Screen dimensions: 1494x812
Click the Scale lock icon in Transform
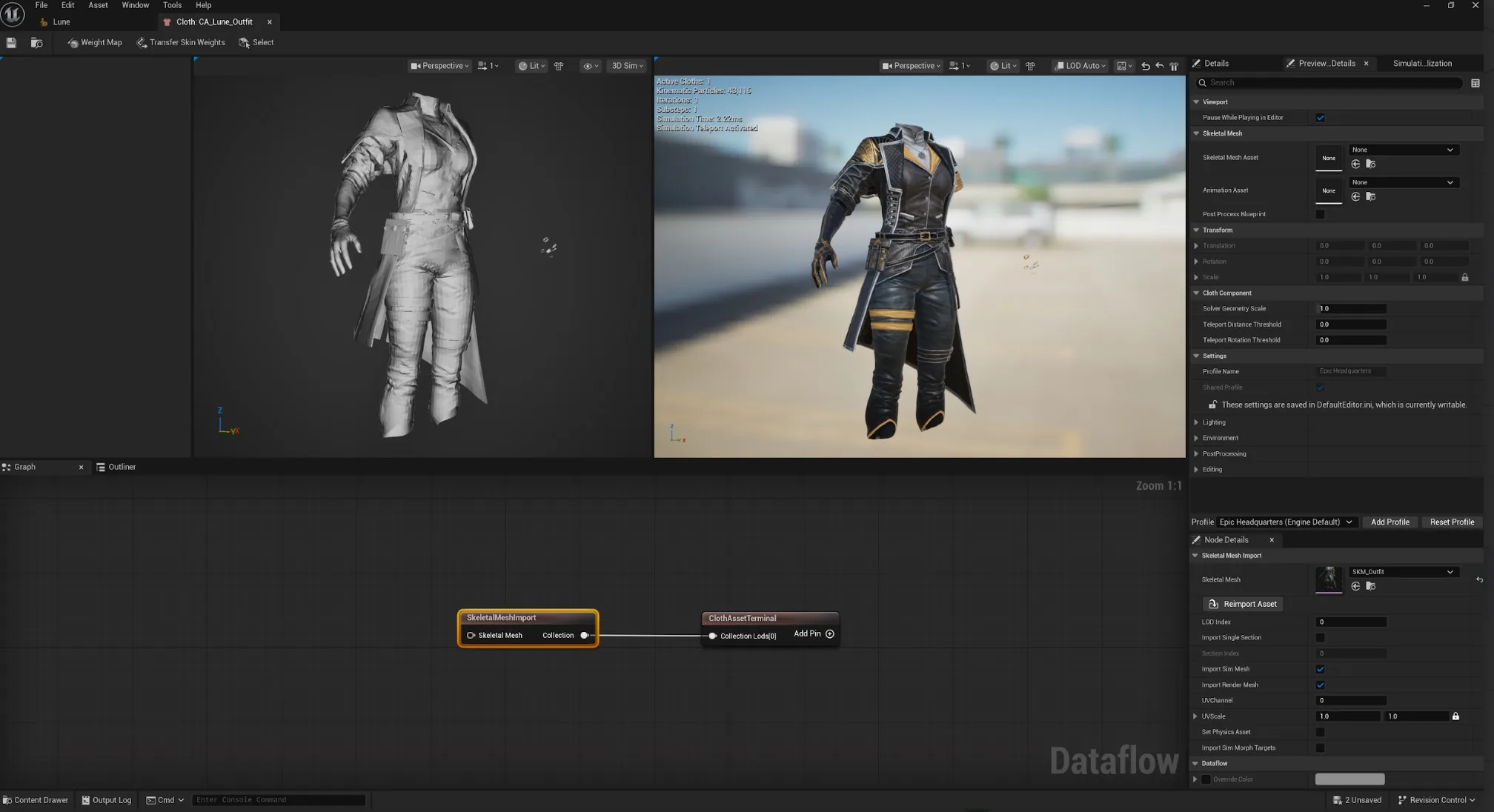[1464, 277]
